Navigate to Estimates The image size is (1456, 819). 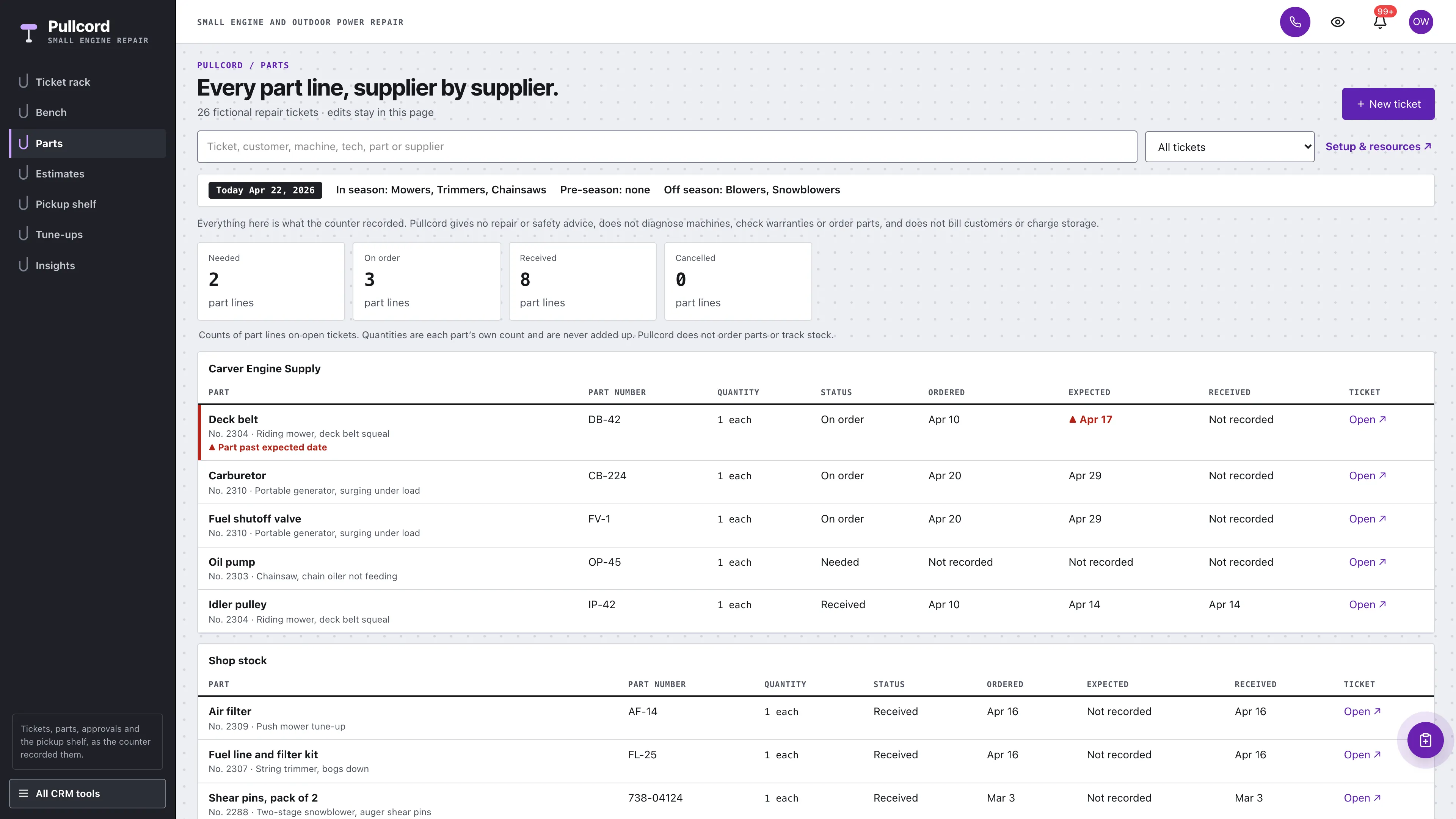(x=88, y=174)
